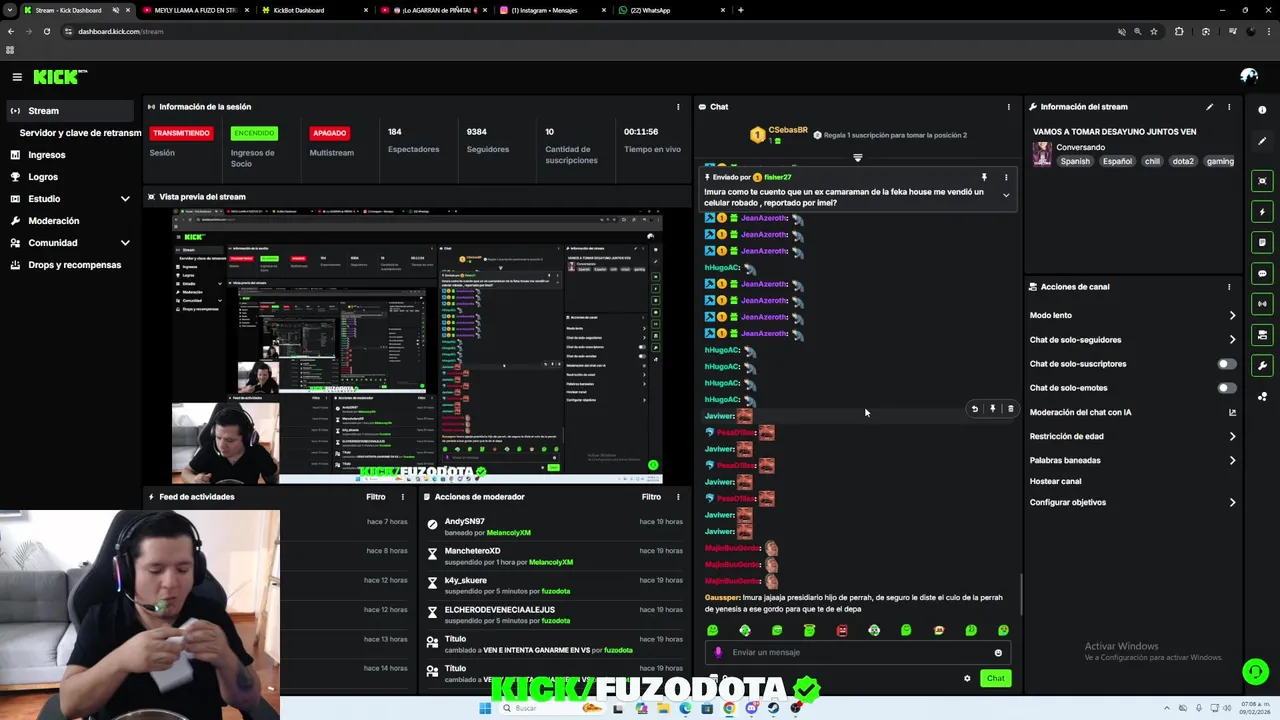The image size is (1280, 720).
Task: Toggle the wrench icon in the right sidebar
Action: click(x=1262, y=366)
